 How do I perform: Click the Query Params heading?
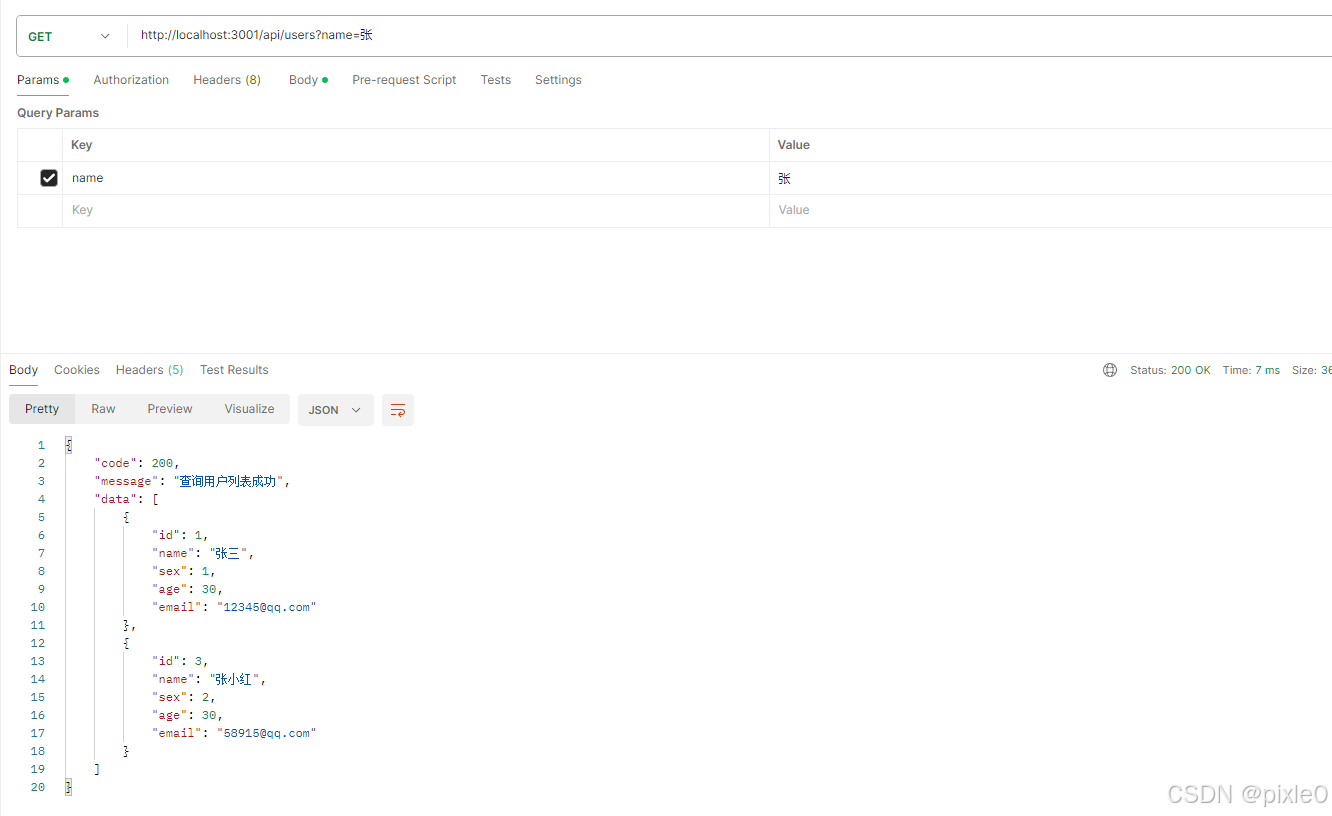point(58,113)
